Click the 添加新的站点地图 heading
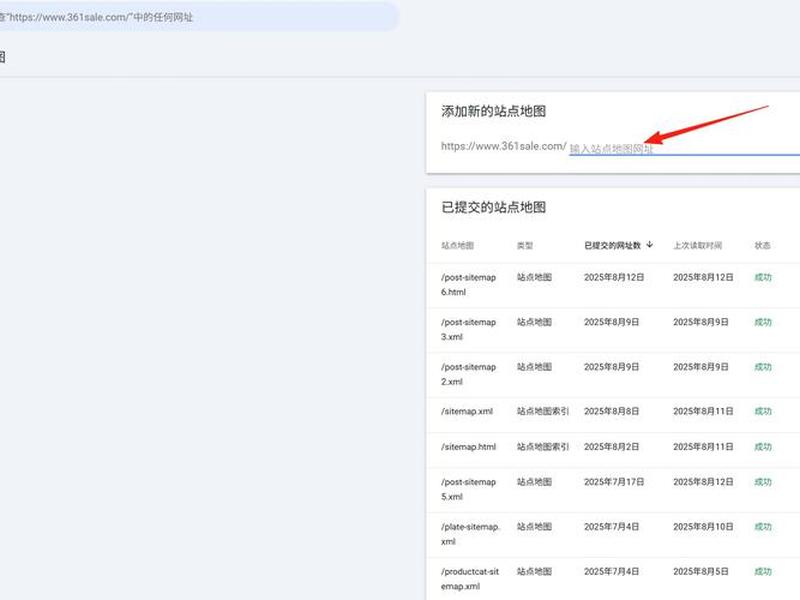This screenshot has width=800, height=600. (493, 111)
